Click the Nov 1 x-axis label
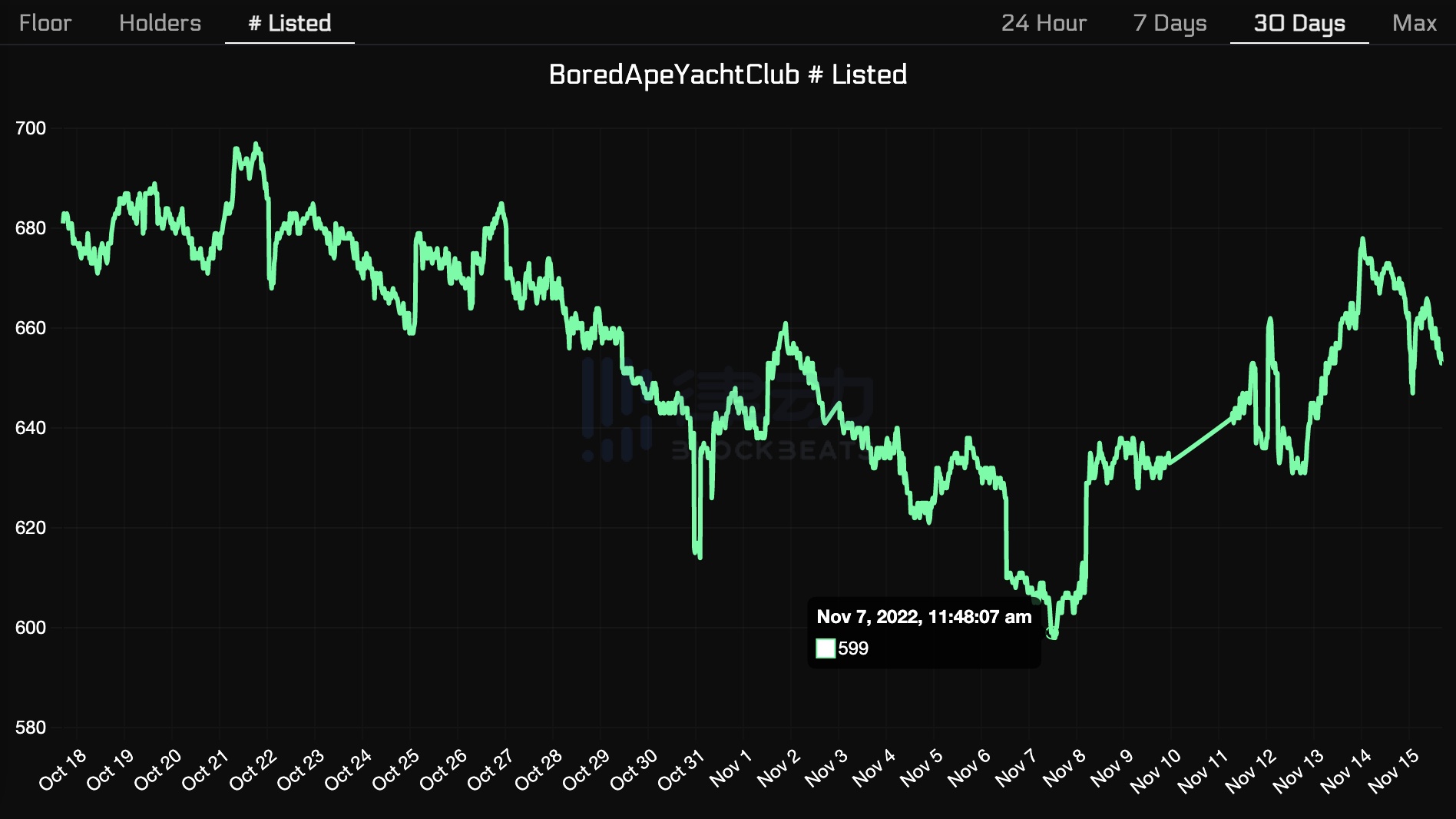Viewport: 1456px width, 819px height. point(730,769)
